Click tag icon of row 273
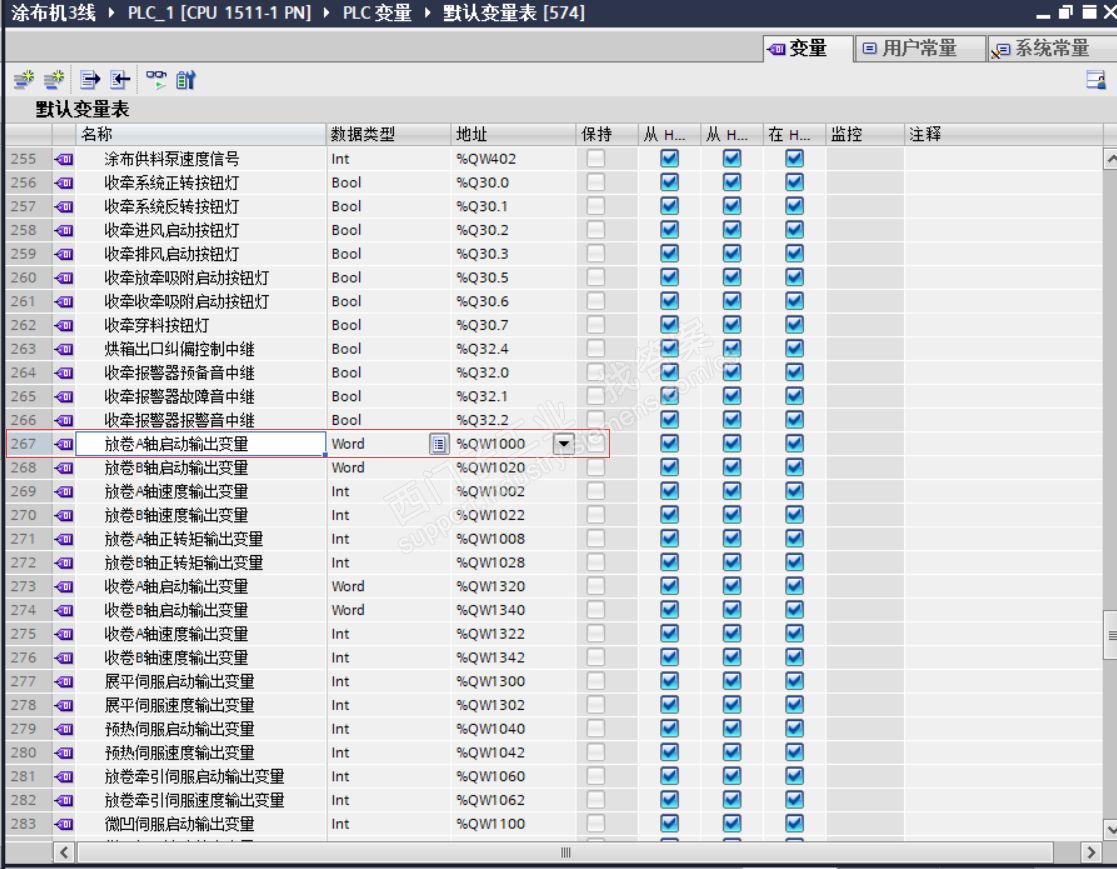Viewport: 1117px width, 869px height. (64, 586)
